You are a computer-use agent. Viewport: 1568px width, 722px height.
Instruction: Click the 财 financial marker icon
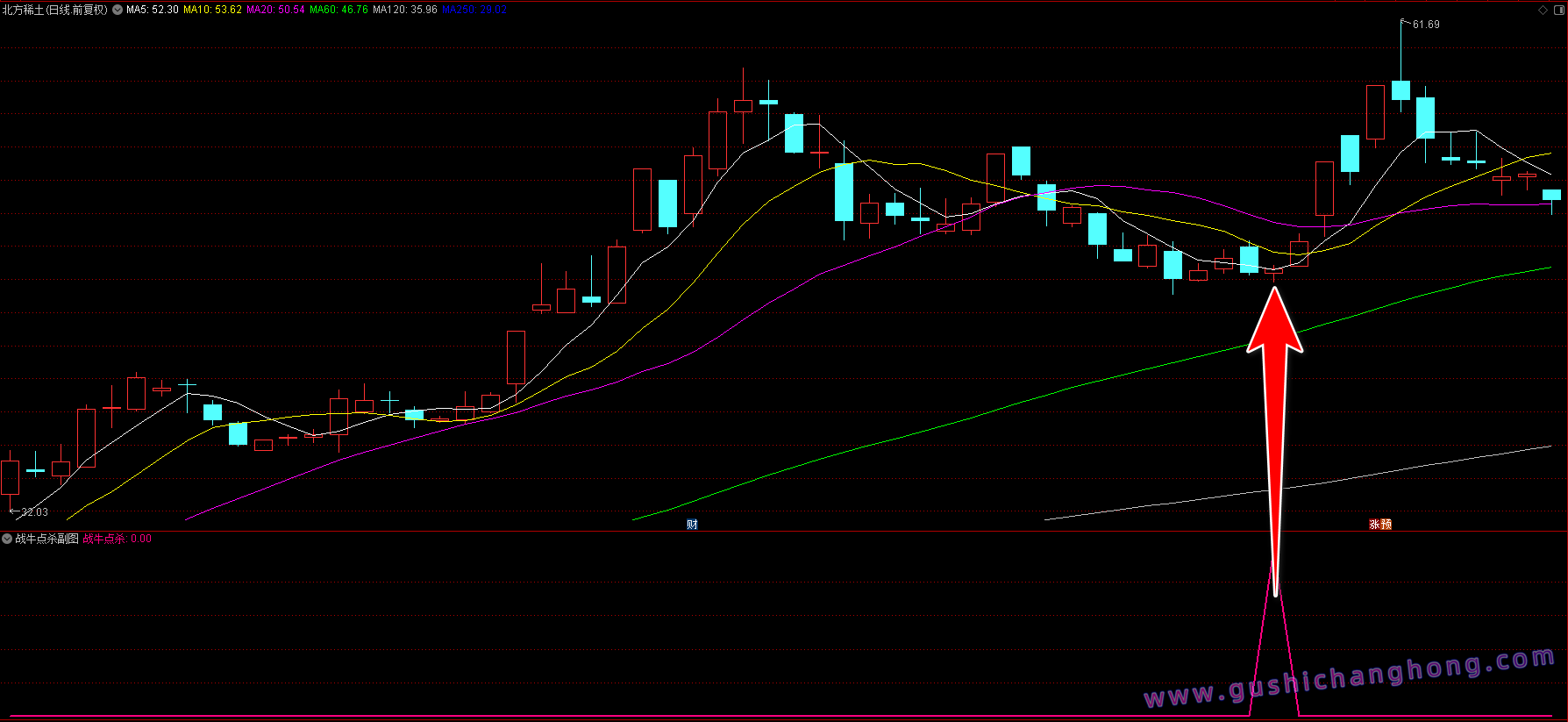[x=692, y=525]
